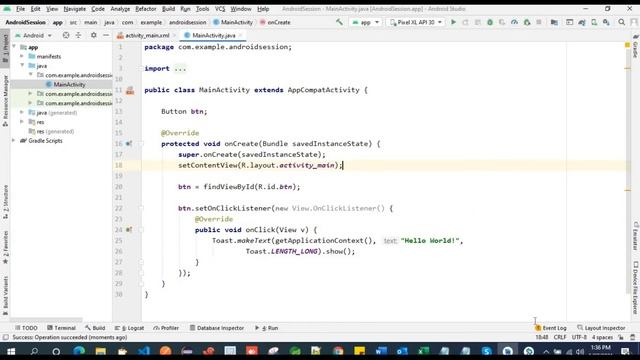Click Select Opened File target icon
The image size is (640, 360).
pyautogui.click(x=66, y=36)
